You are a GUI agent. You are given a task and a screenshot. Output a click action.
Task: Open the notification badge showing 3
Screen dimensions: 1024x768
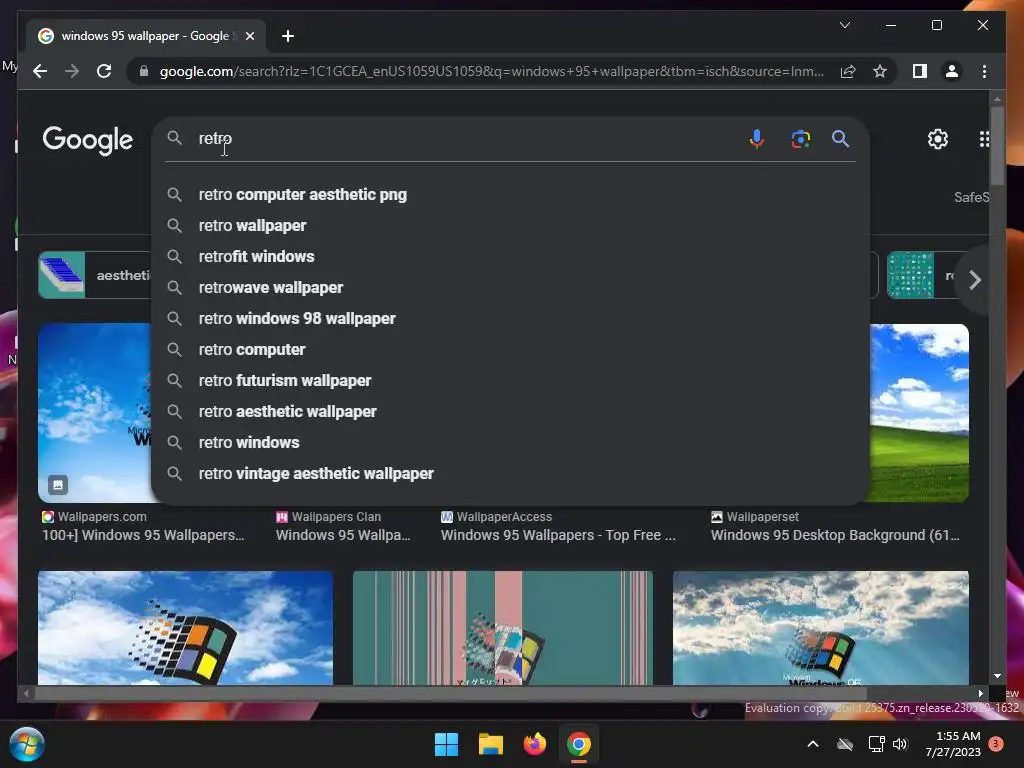997,744
